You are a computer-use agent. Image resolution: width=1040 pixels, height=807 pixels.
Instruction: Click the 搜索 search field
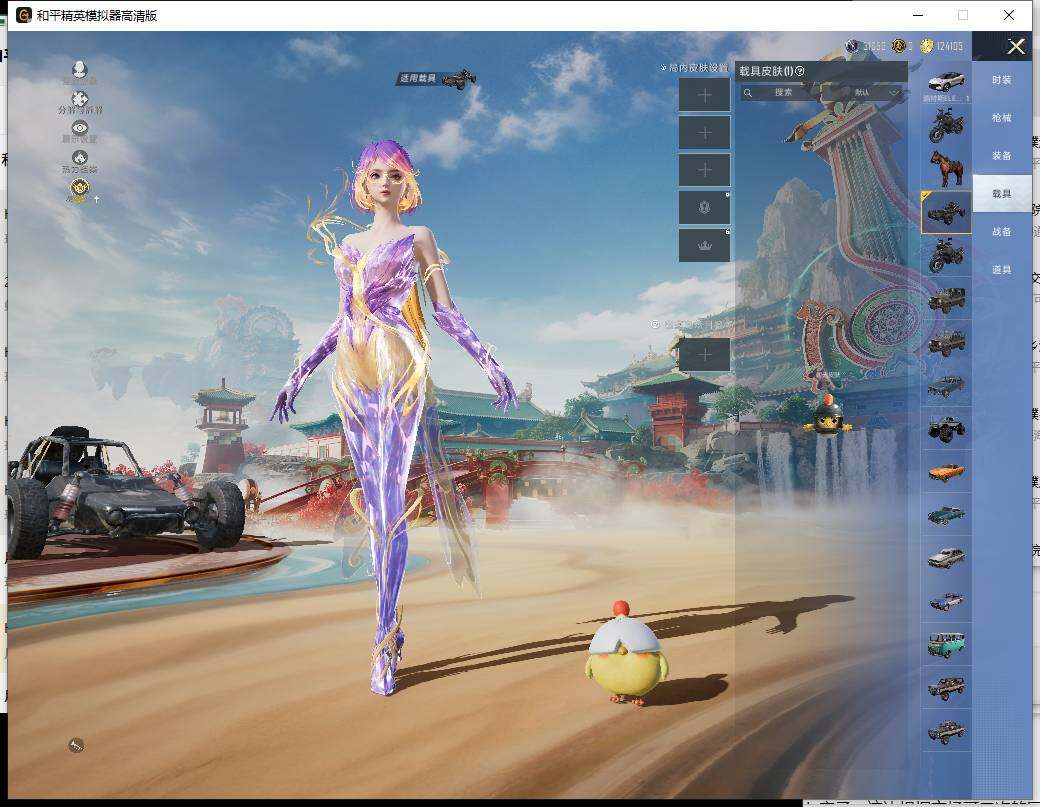coord(790,93)
